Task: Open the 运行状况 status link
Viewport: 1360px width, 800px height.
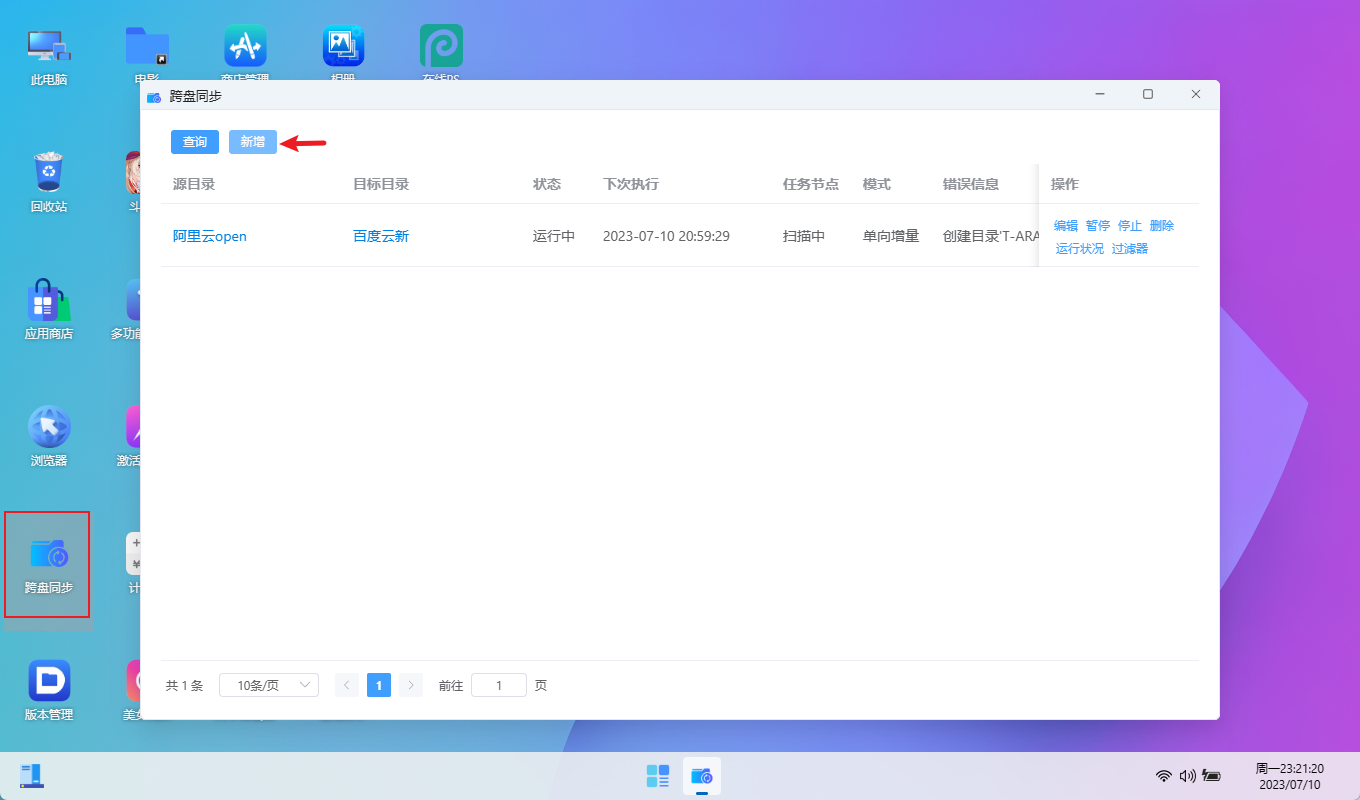Action: click(x=1079, y=247)
